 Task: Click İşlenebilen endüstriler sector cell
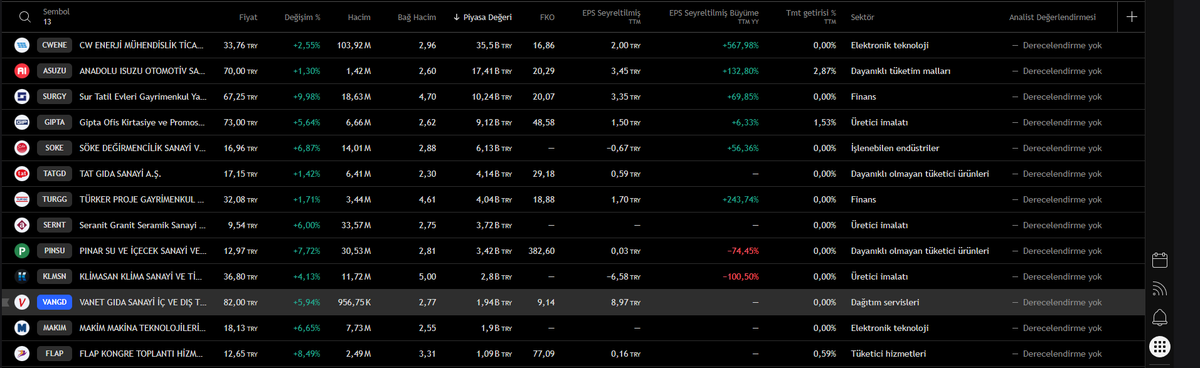(x=895, y=148)
